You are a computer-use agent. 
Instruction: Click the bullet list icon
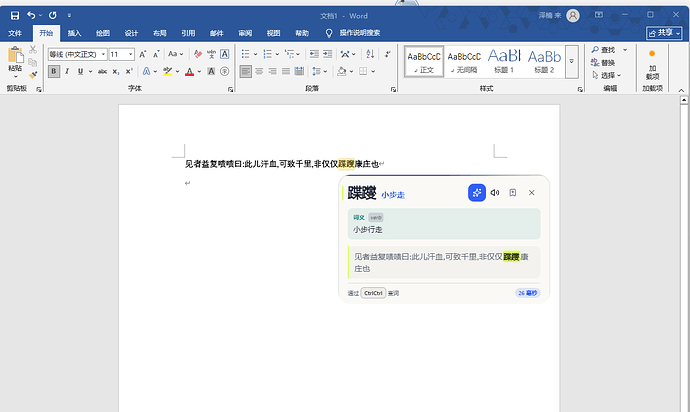click(x=246, y=54)
